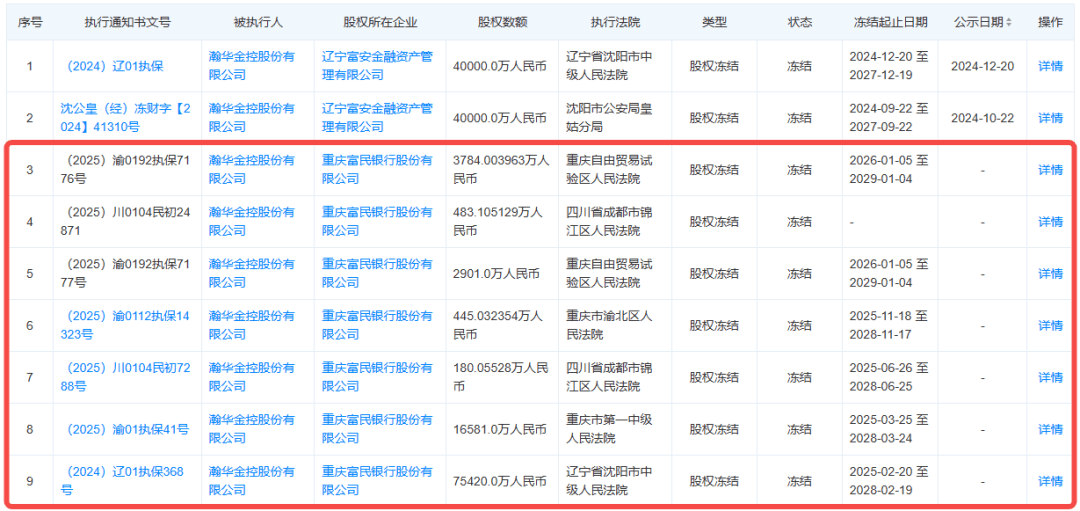The height and width of the screenshot is (511, 1080).
Task: Select court 重庆市第一中级人民法院
Action: [609, 429]
